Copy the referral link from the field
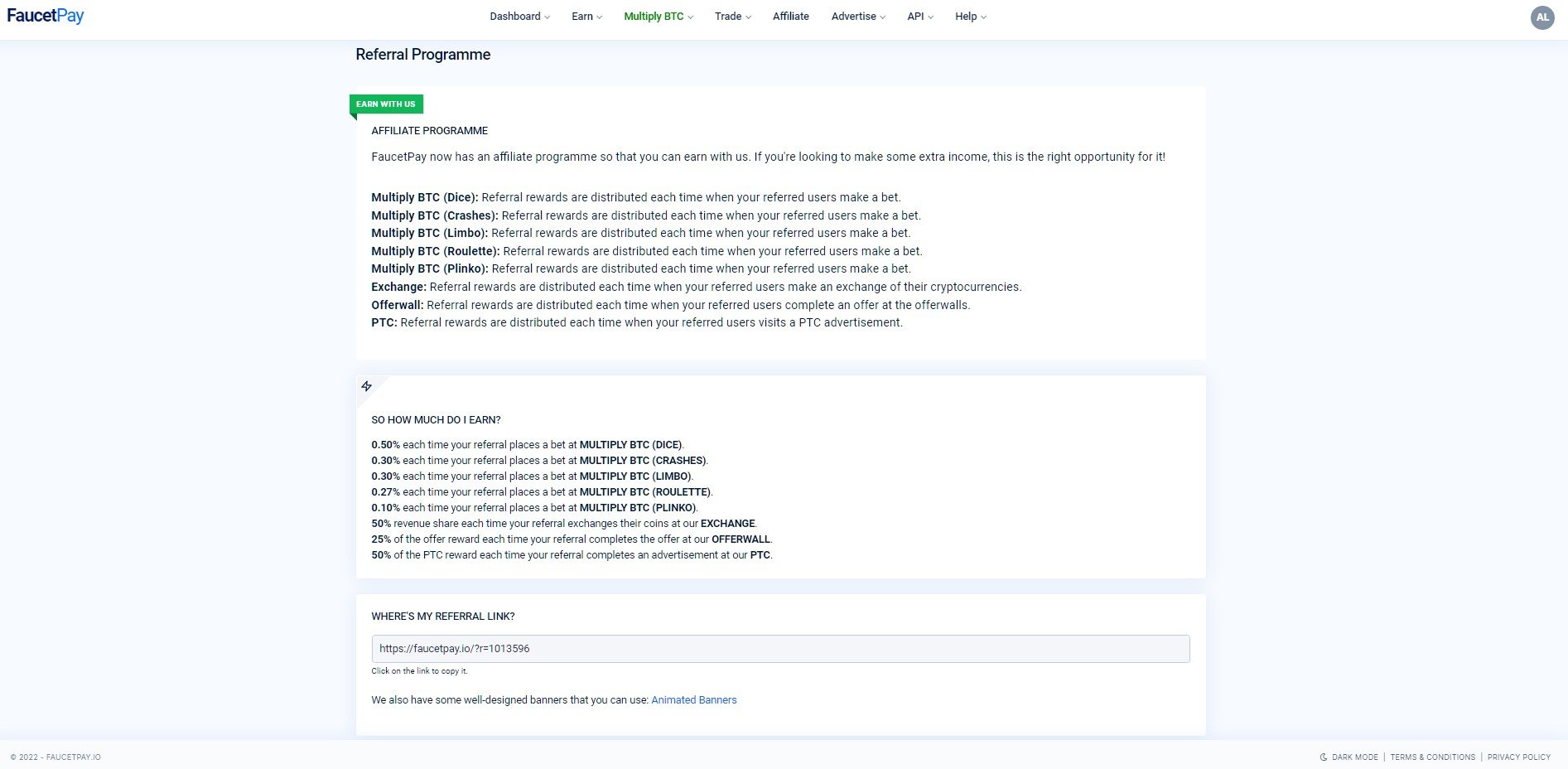Image resolution: width=1568 pixels, height=769 pixels. coord(780,649)
